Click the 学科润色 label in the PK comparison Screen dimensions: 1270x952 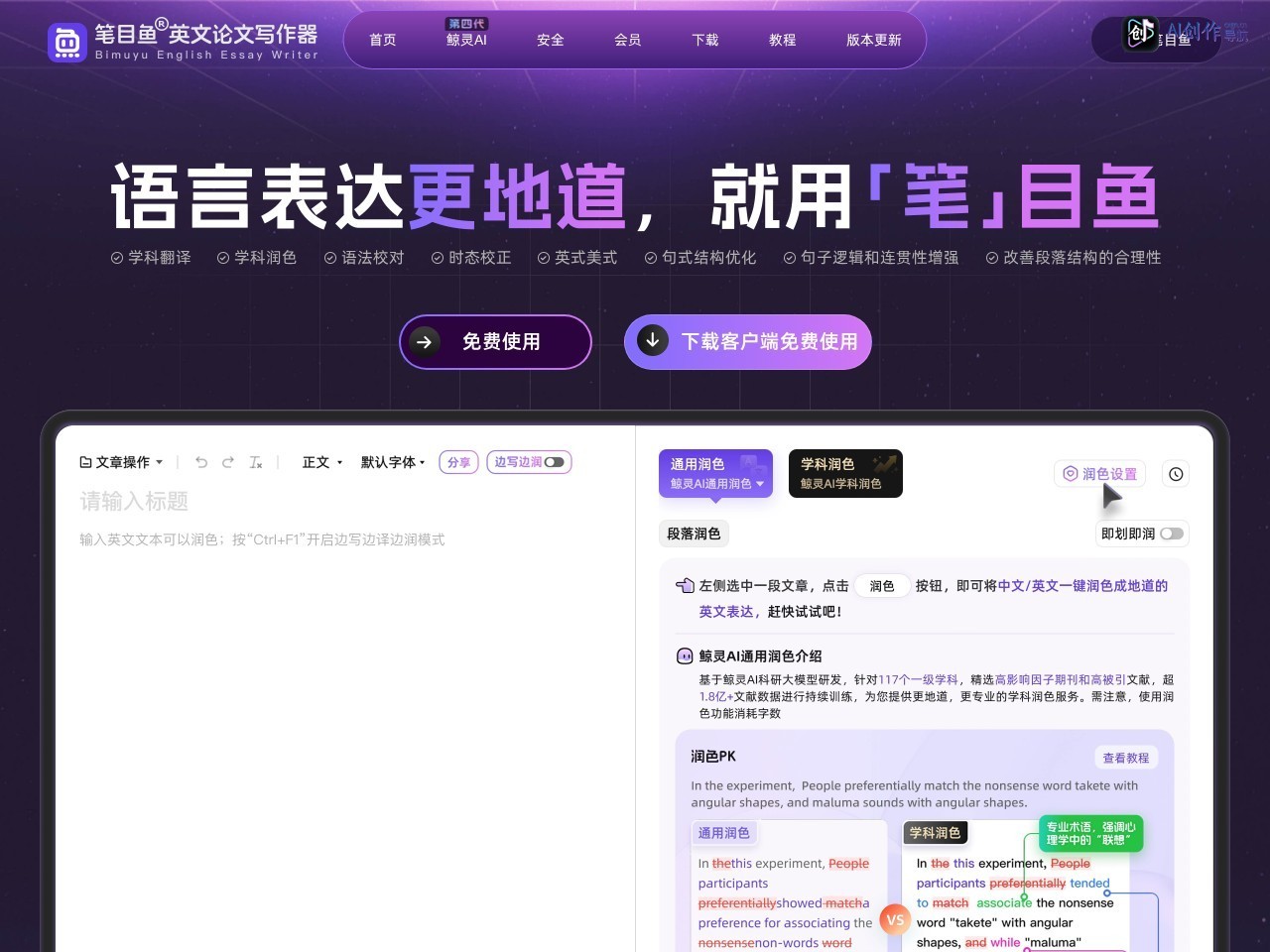(935, 833)
